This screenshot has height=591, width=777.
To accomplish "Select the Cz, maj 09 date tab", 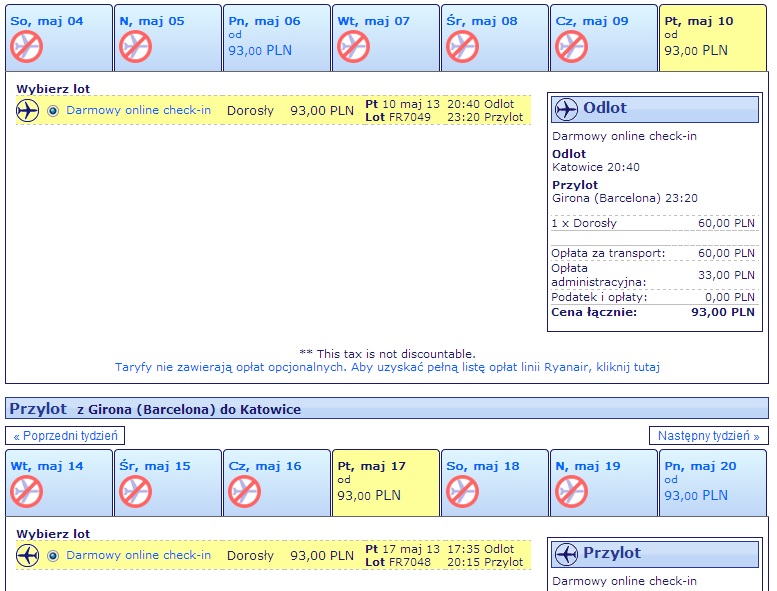I will (604, 38).
